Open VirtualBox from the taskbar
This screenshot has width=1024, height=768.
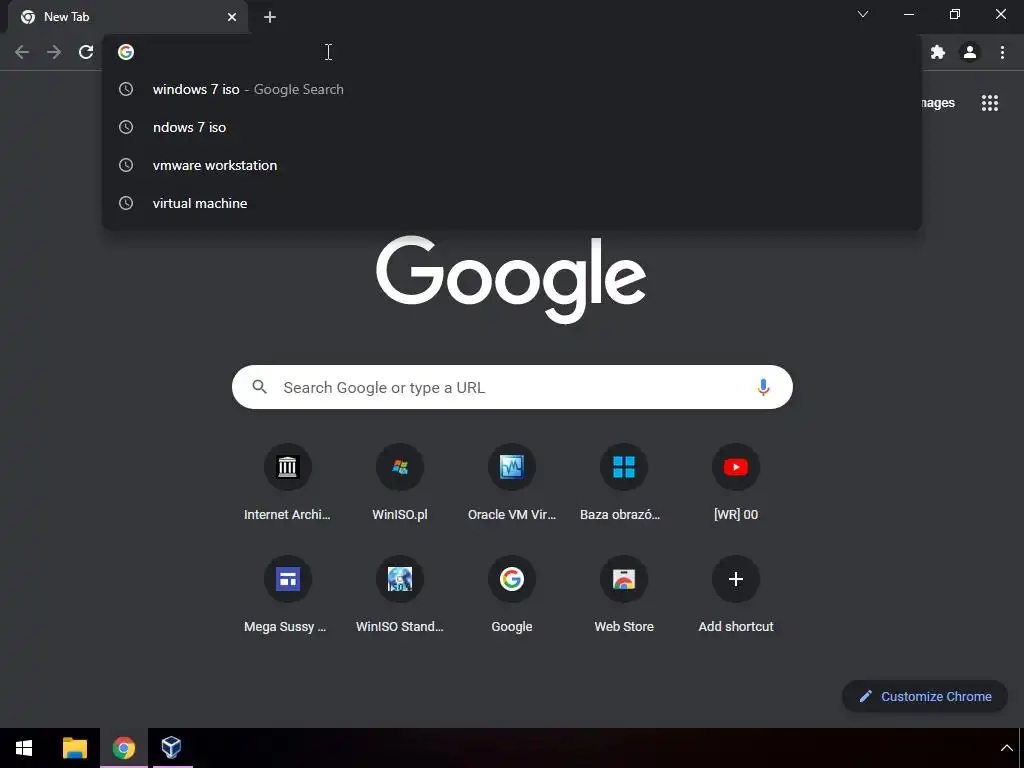click(x=172, y=748)
